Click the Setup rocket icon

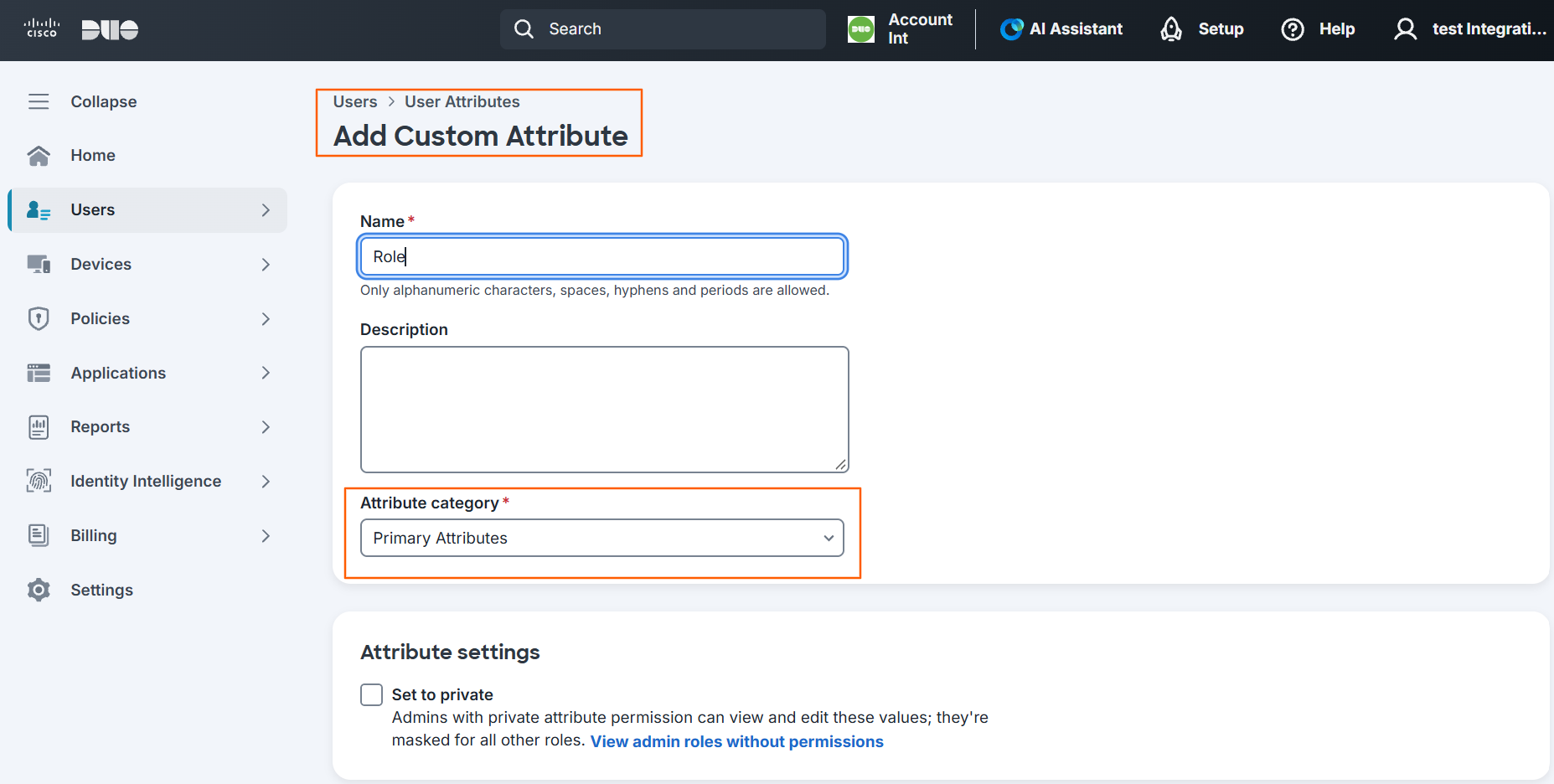pyautogui.click(x=1171, y=29)
